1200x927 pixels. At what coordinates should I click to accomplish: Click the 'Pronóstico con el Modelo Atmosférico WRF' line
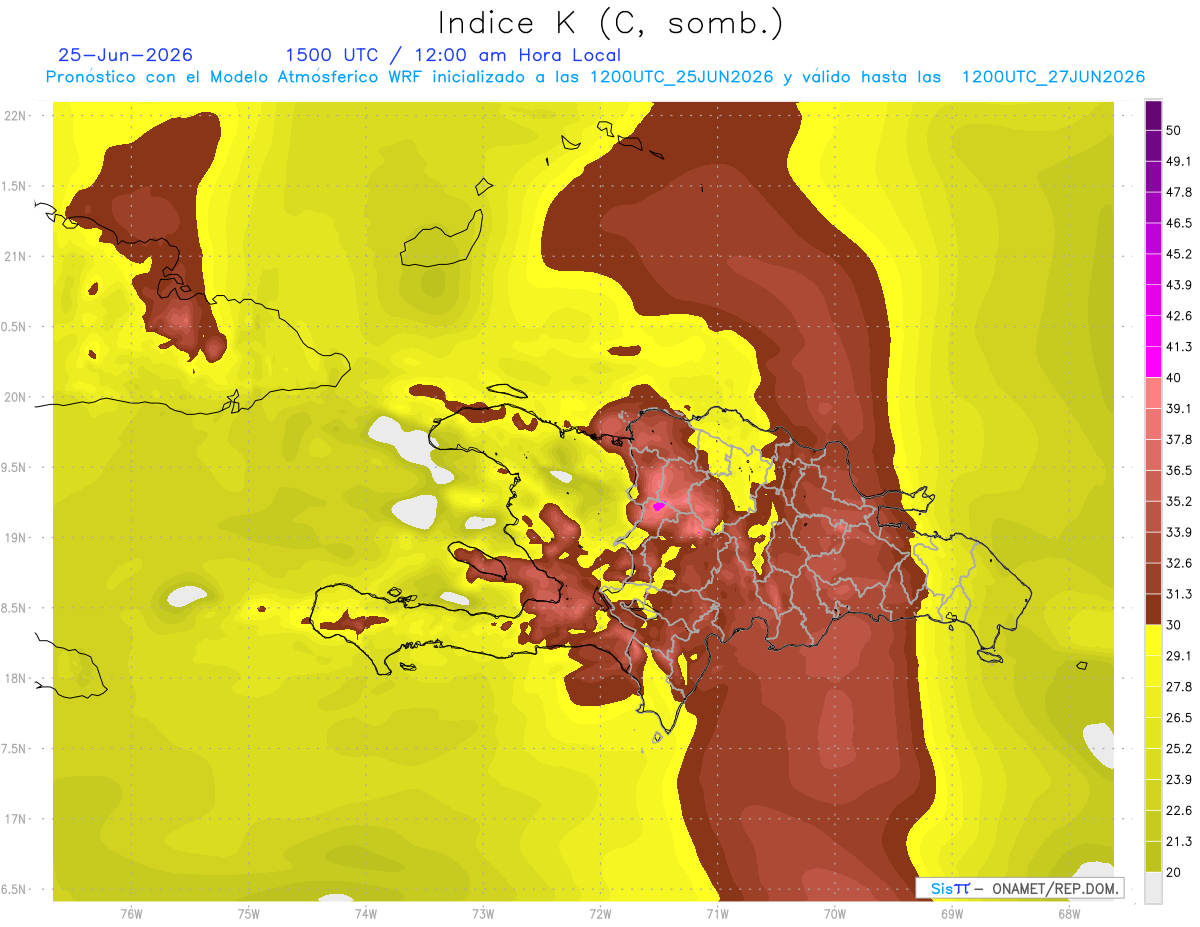(x=595, y=77)
